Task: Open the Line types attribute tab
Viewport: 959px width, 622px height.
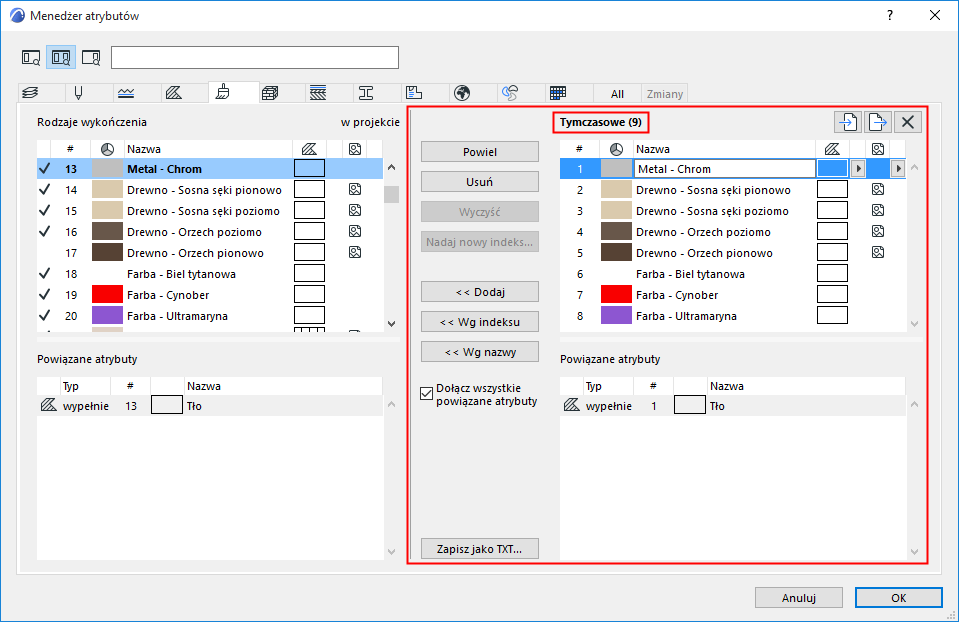Action: pyautogui.click(x=126, y=93)
